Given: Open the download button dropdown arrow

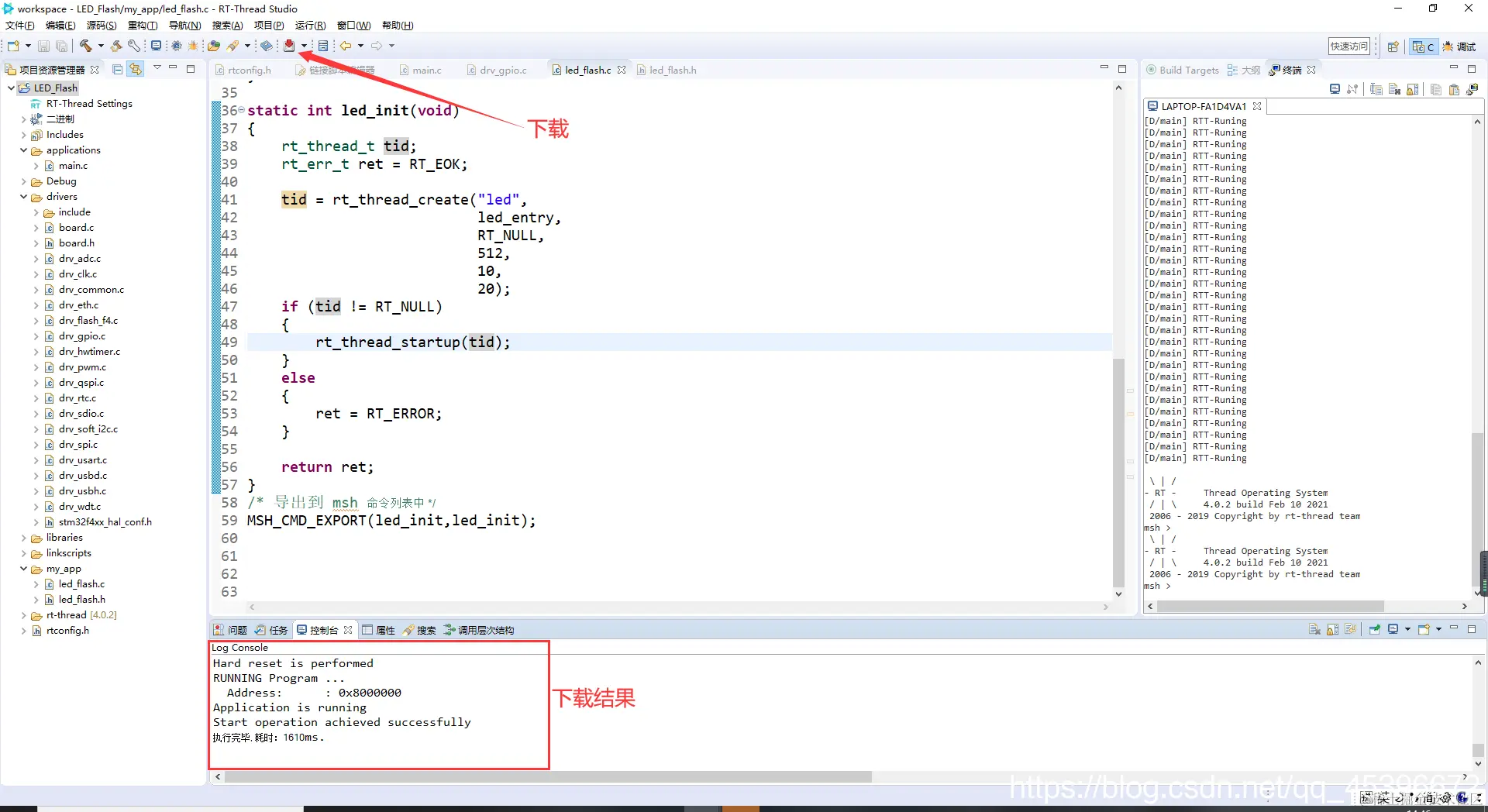Looking at the screenshot, I should pos(304,46).
